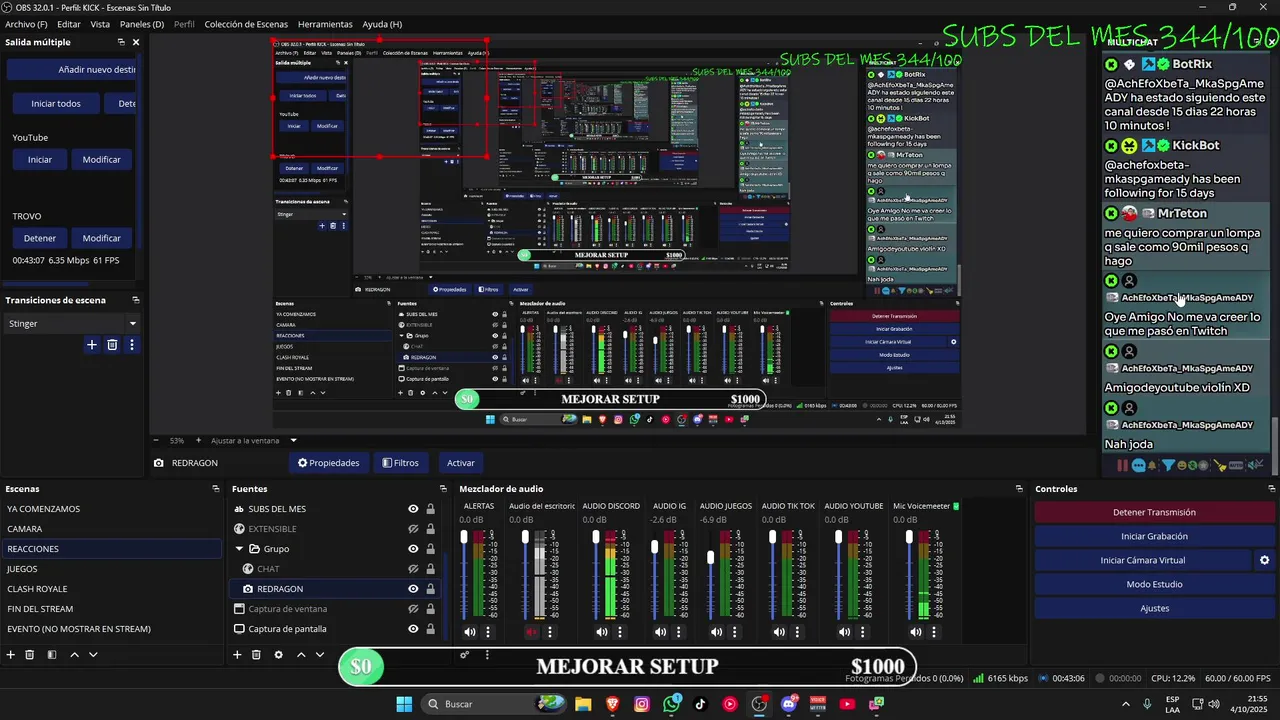Open Mic Voicemeeter channel options menu
This screenshot has width=1280, height=720.
934,632
